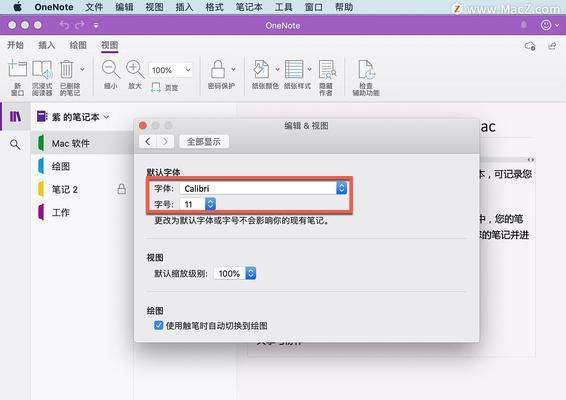Viewport: 566px width, 400px height.
Task: Redo the action in title bar
Action: (x=80, y=25)
